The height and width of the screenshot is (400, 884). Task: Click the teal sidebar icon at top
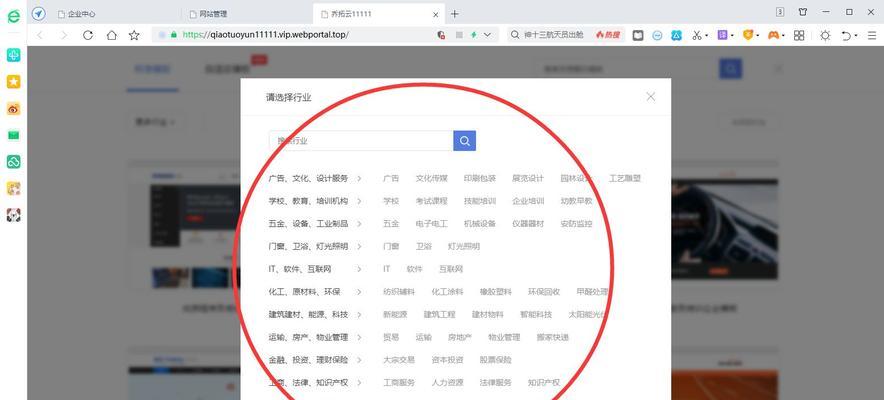tap(14, 55)
